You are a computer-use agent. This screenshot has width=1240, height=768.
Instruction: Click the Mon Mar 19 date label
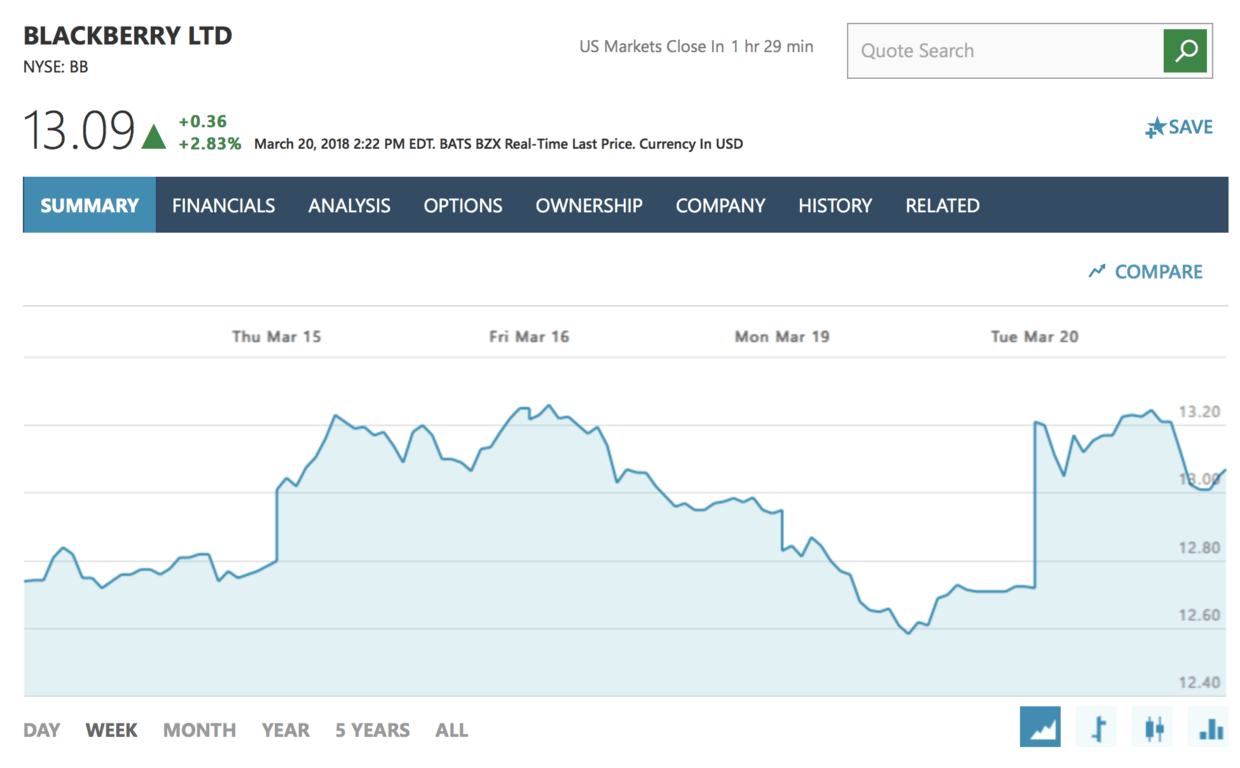(x=782, y=336)
